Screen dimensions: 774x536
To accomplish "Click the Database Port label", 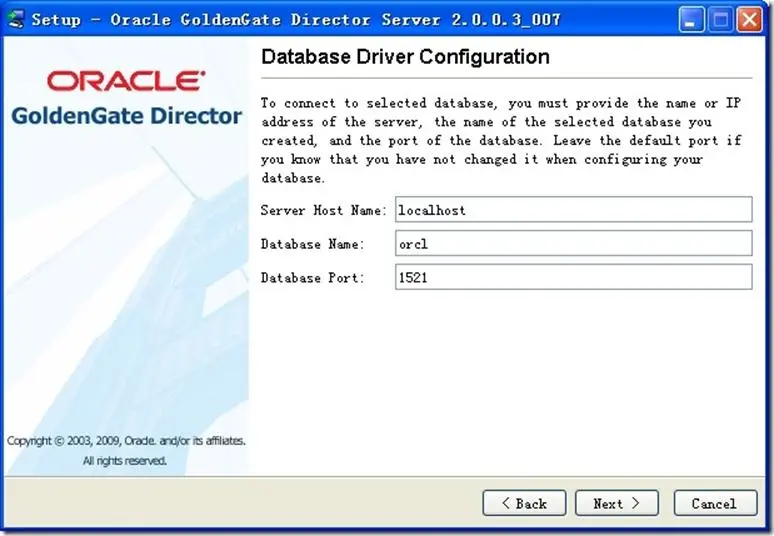I will coord(312,277).
